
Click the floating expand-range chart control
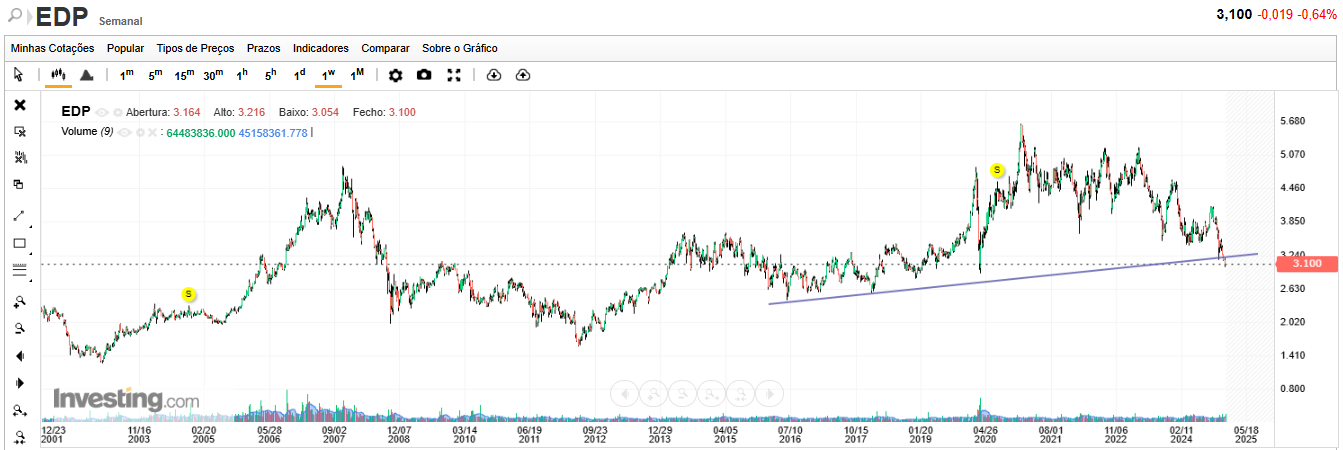click(x=709, y=393)
